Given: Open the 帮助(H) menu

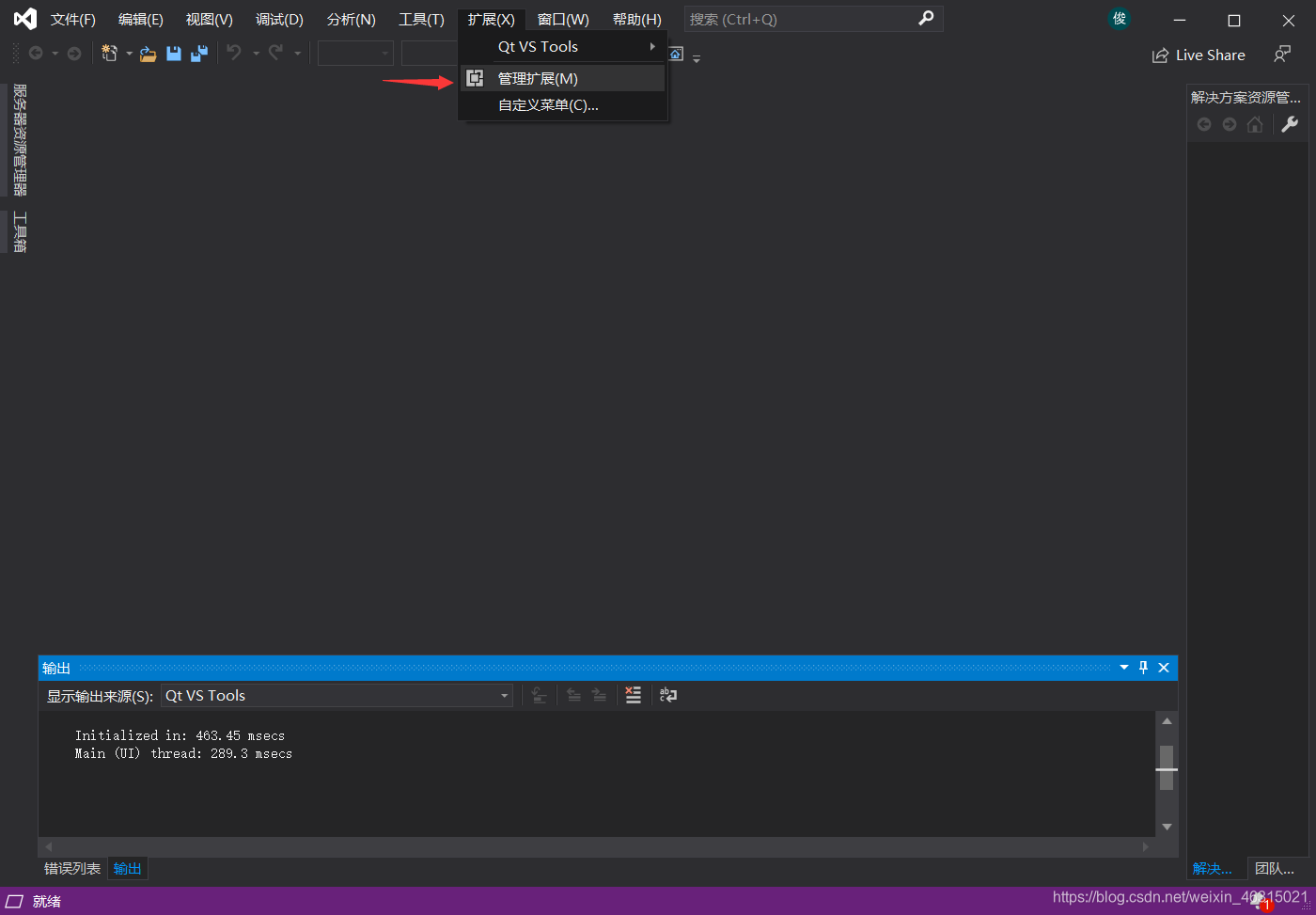Looking at the screenshot, I should click(636, 20).
